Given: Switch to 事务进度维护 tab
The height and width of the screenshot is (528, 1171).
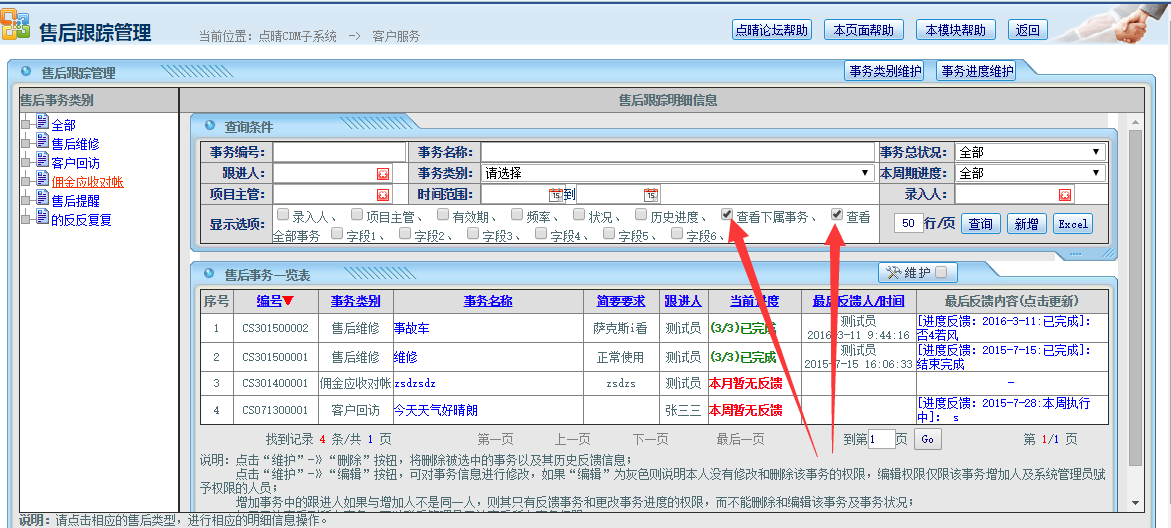Looking at the screenshot, I should click(x=976, y=71).
